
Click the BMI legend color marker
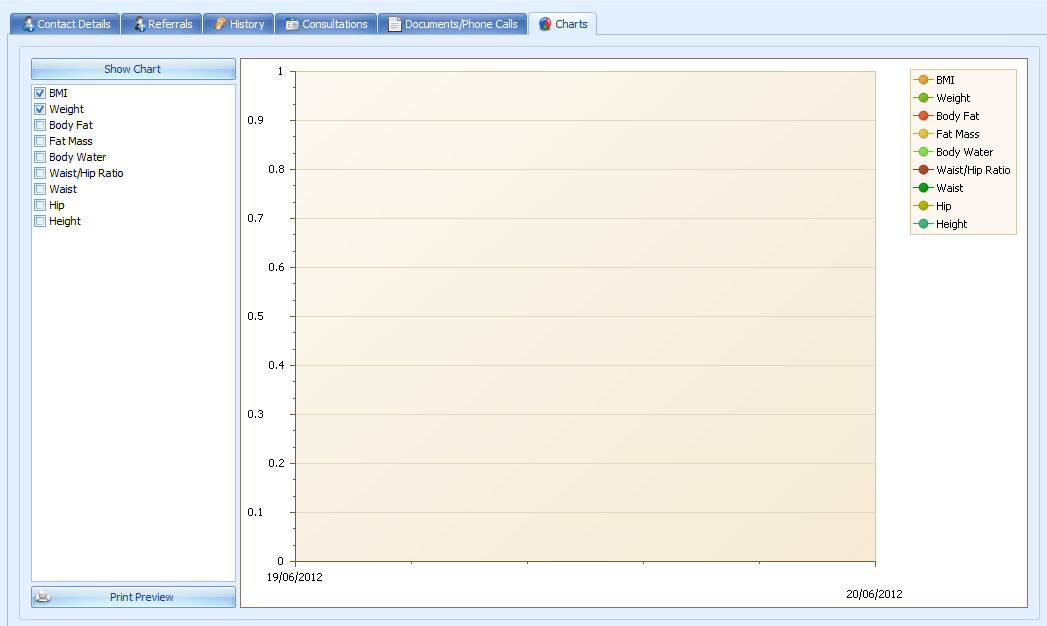click(923, 80)
